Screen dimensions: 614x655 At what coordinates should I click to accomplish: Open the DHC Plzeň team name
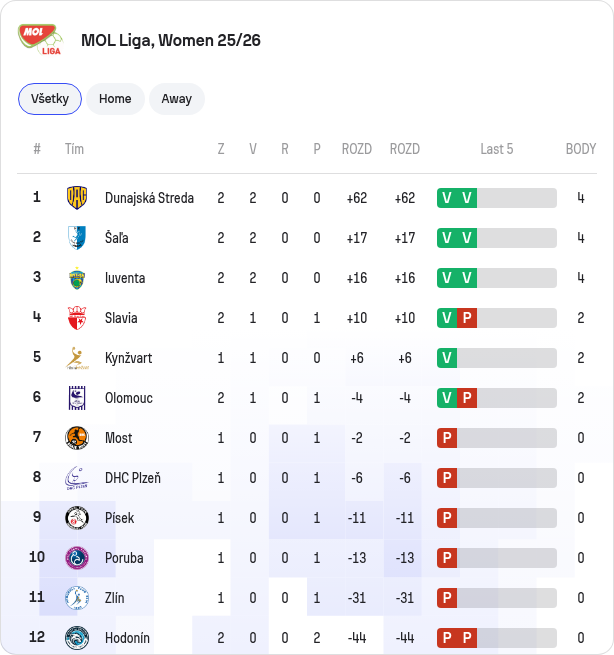click(x=133, y=478)
